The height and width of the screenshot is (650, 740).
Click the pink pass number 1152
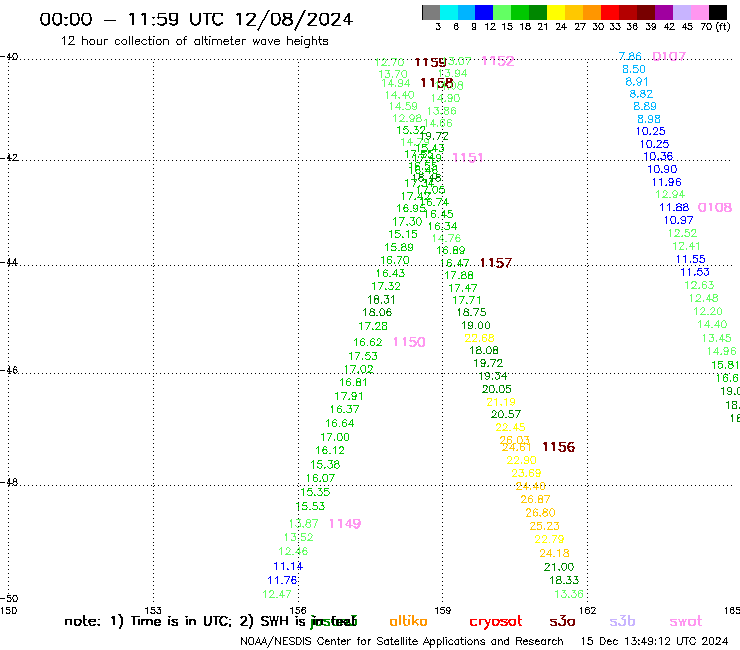[497, 61]
